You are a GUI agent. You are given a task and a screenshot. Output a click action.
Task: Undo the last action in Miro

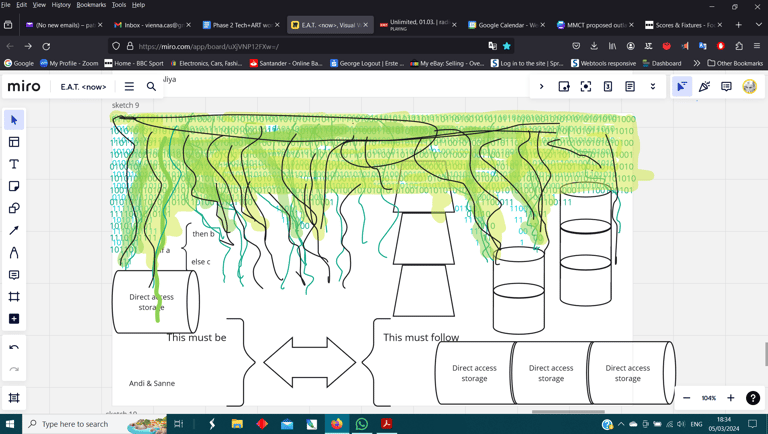pyautogui.click(x=14, y=347)
